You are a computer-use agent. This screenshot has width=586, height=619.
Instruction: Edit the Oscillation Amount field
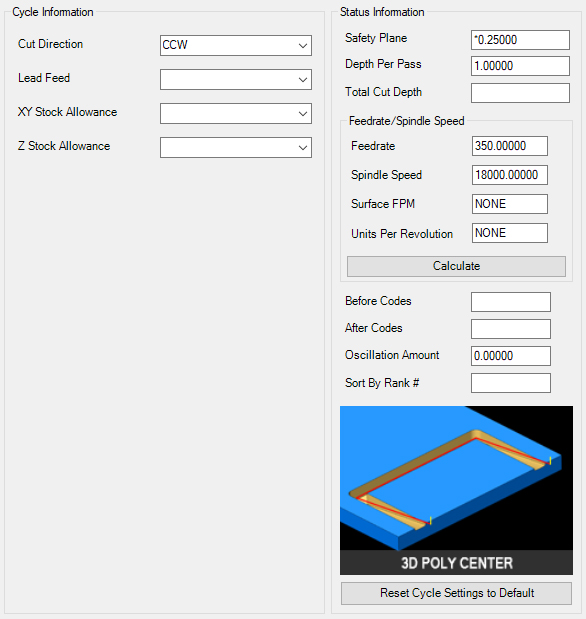[511, 356]
